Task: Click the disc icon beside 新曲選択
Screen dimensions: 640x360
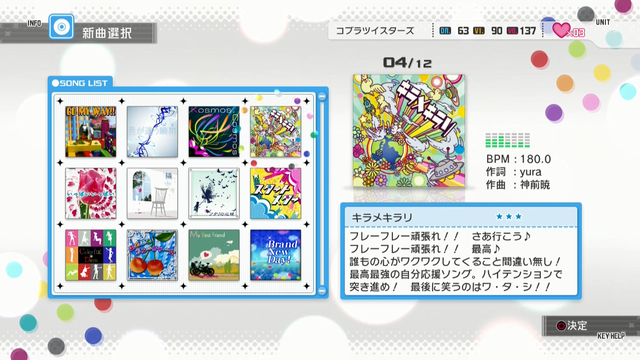Action: click(61, 27)
